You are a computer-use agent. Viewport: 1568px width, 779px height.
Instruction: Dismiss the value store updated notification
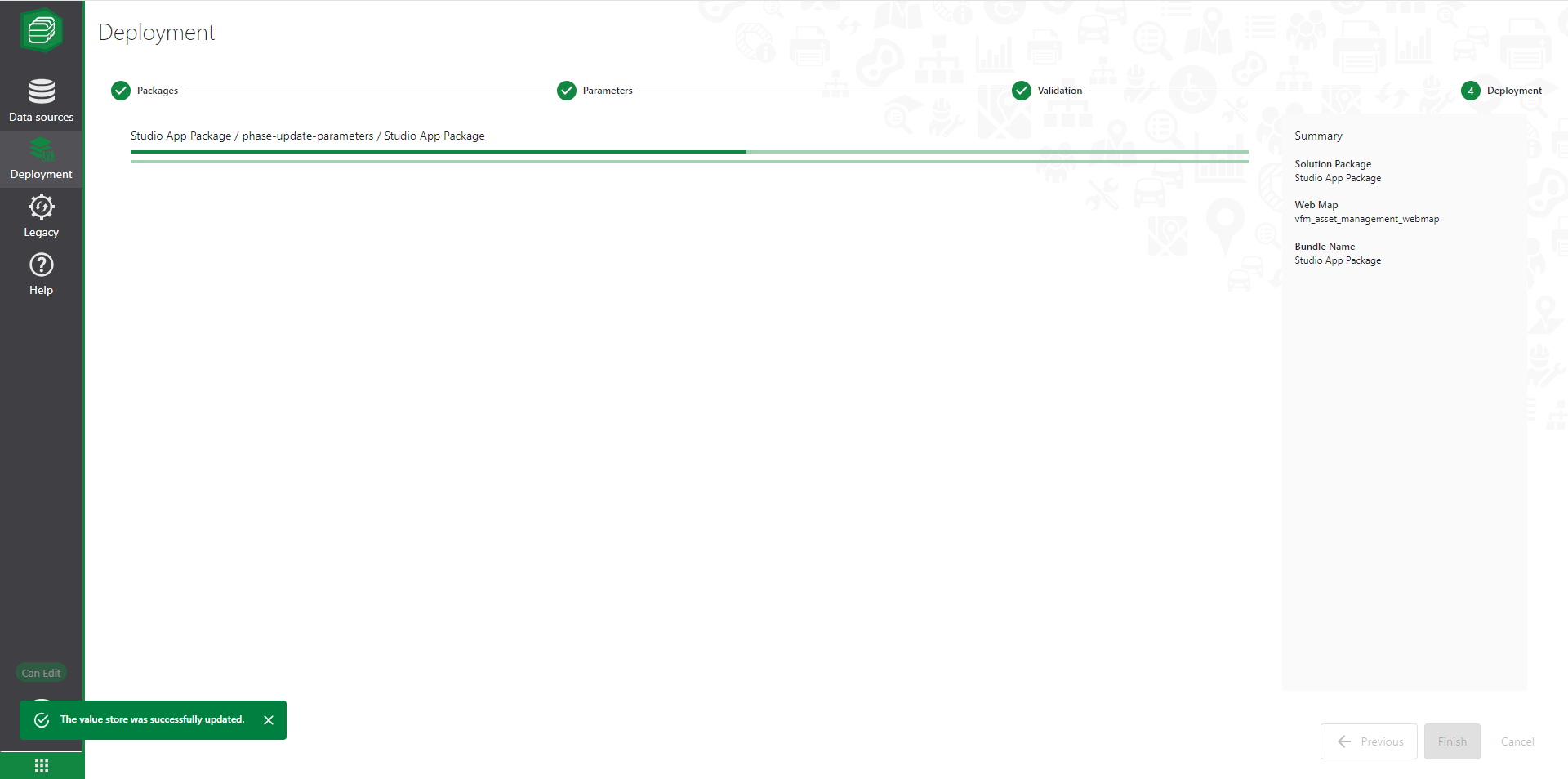point(269,720)
